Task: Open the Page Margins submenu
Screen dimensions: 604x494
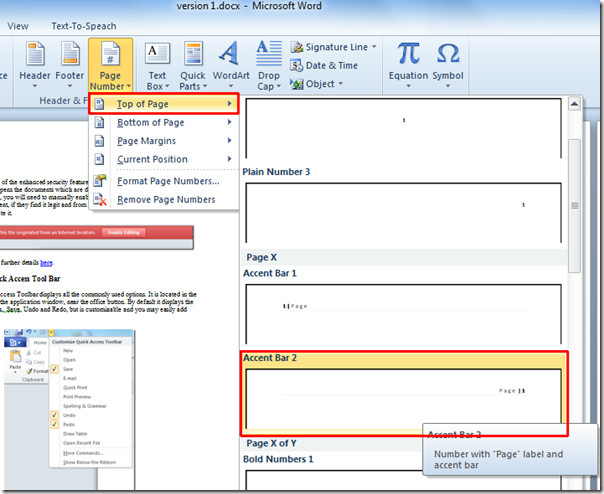Action: point(164,141)
